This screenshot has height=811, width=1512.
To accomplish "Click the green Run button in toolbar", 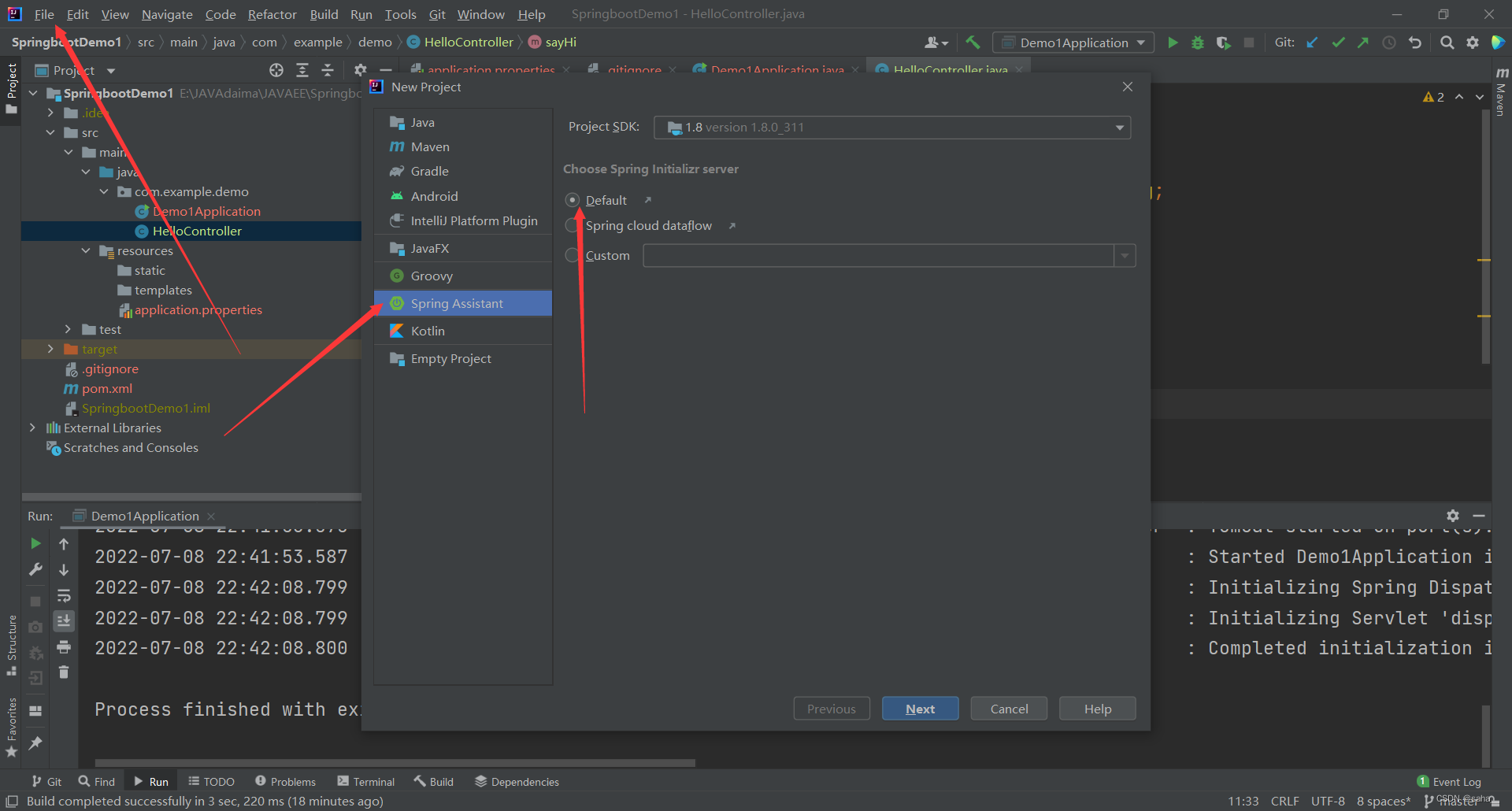I will pos(1173,43).
